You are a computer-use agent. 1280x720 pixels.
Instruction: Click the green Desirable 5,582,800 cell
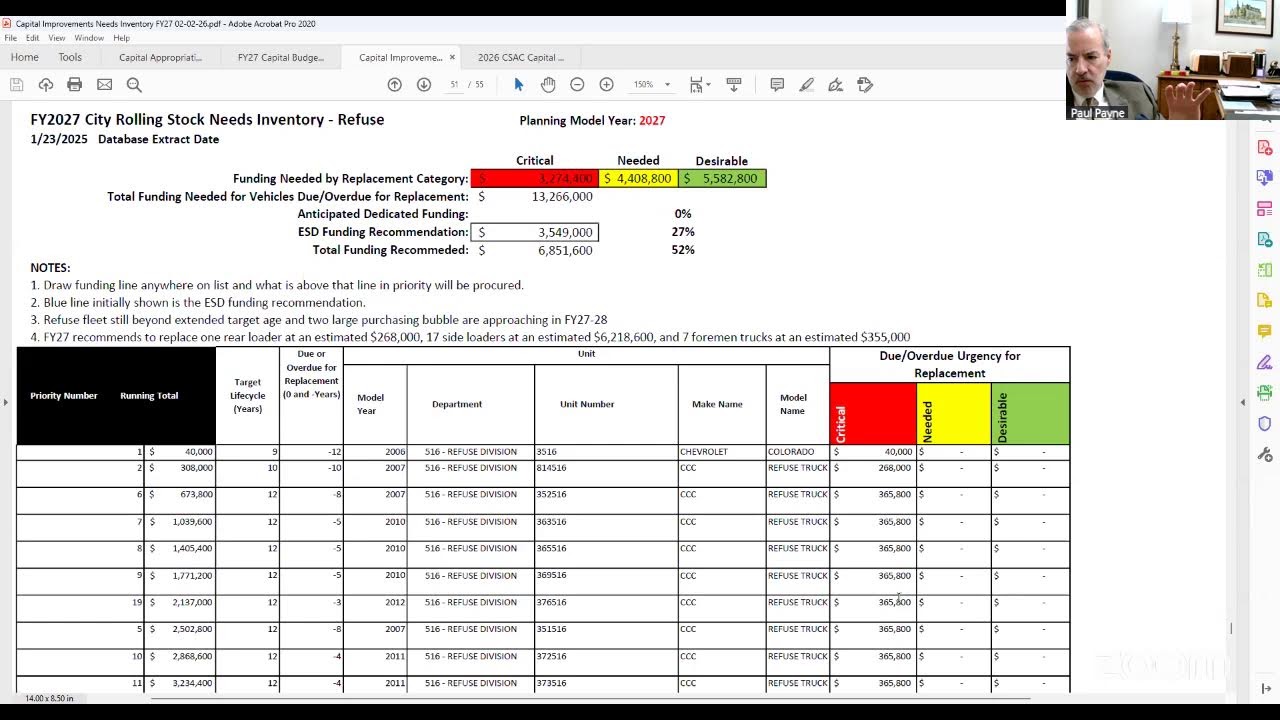tap(722, 178)
